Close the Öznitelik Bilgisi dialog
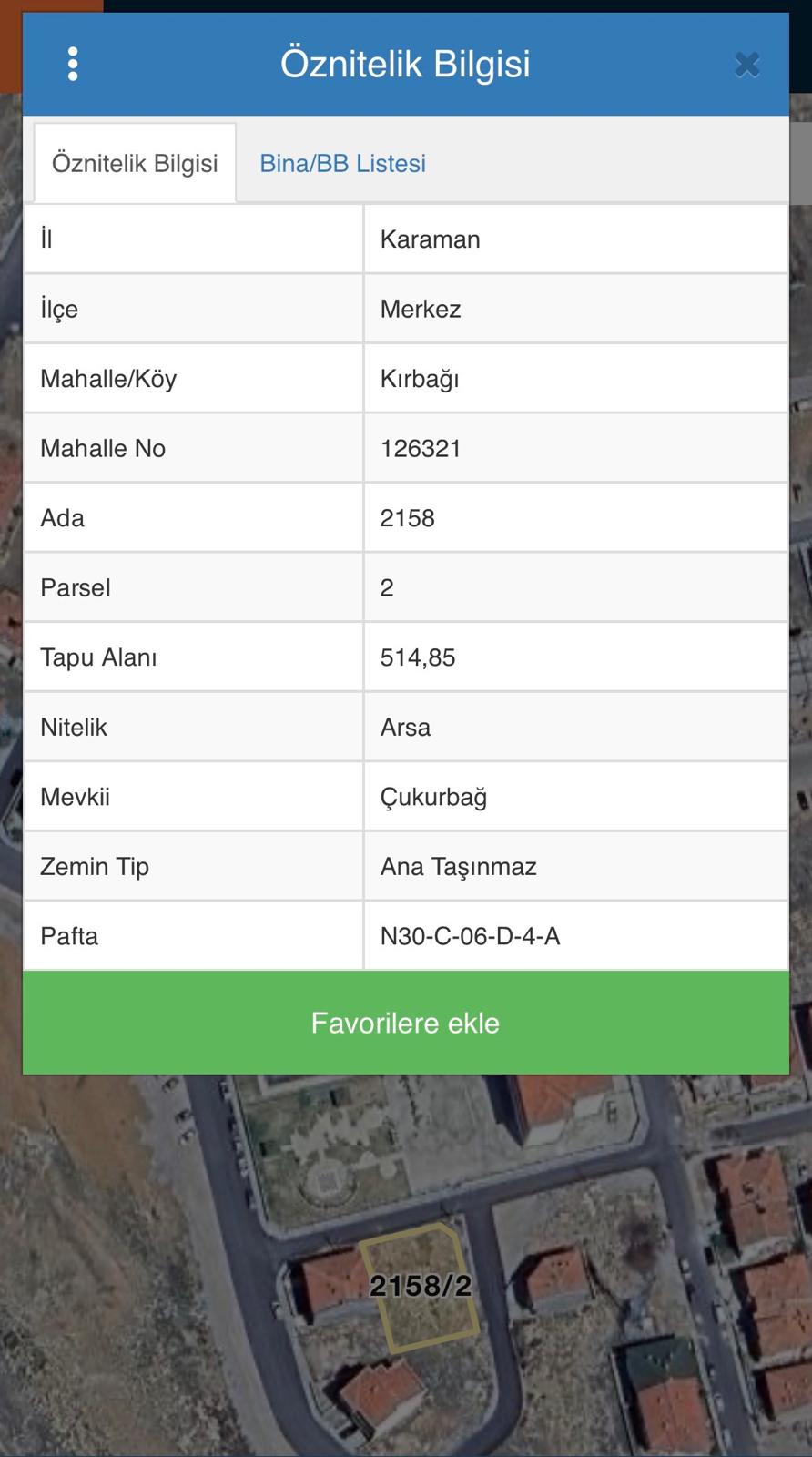This screenshot has width=812, height=1457. [746, 65]
